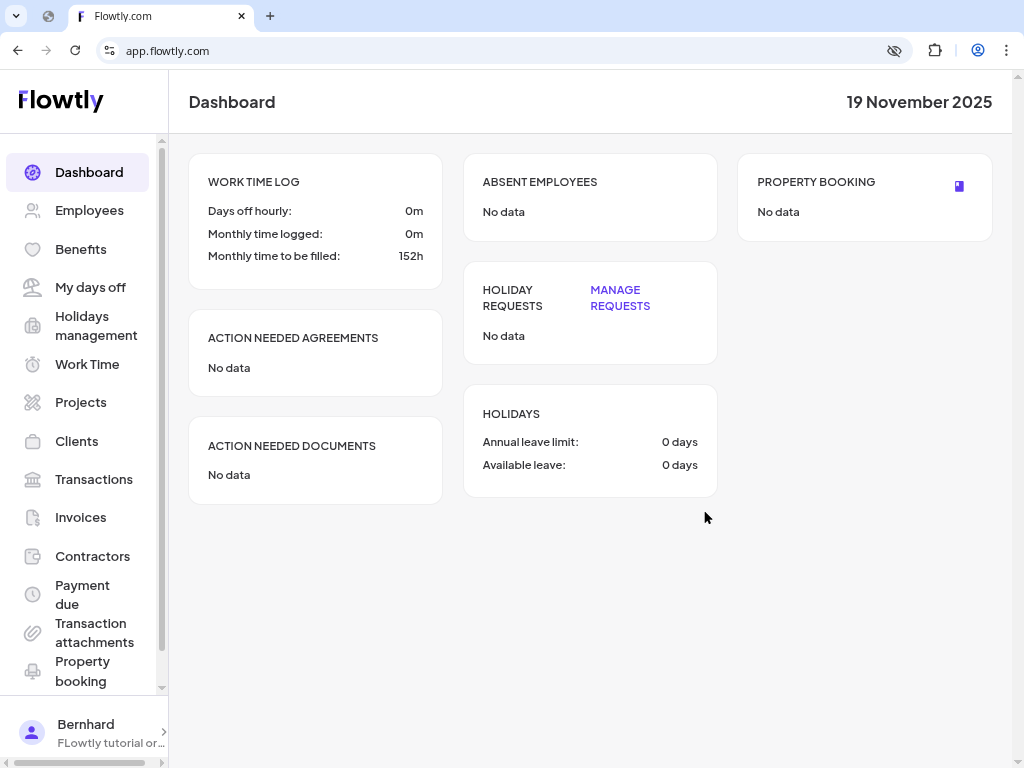
Task: Click the Transaction attachments paperclip icon
Action: 31,633
